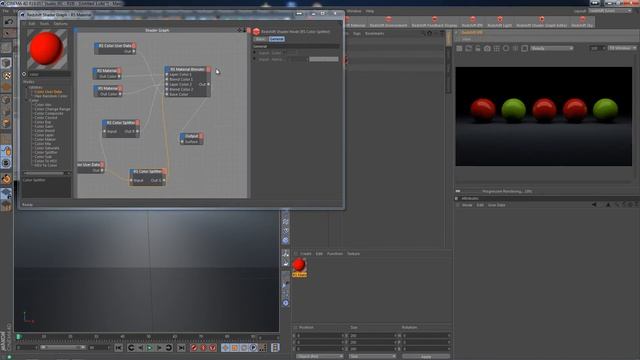Click the first icon in the IPR toolbar
This screenshot has width=640, height=360.
click(x=459, y=49)
